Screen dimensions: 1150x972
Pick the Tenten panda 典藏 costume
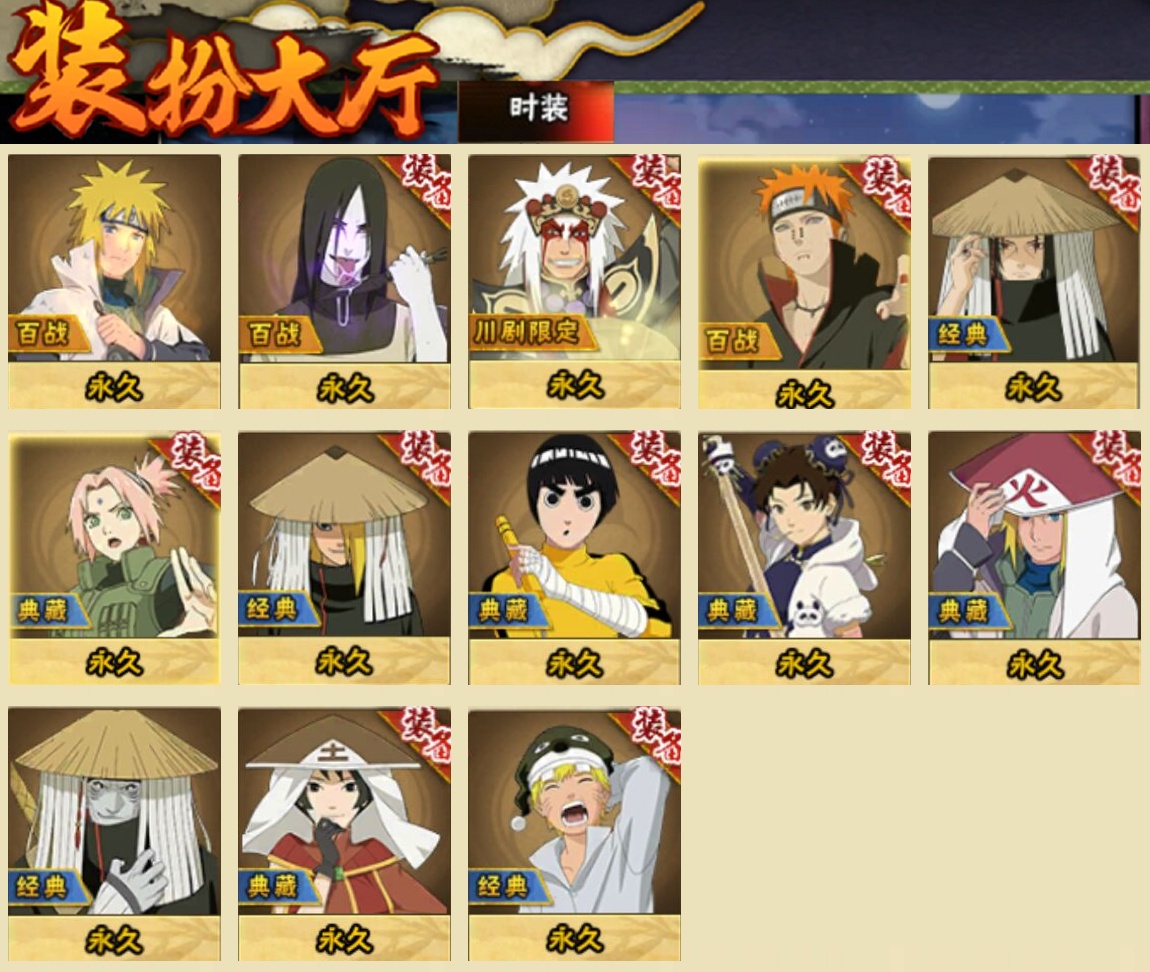pos(805,558)
